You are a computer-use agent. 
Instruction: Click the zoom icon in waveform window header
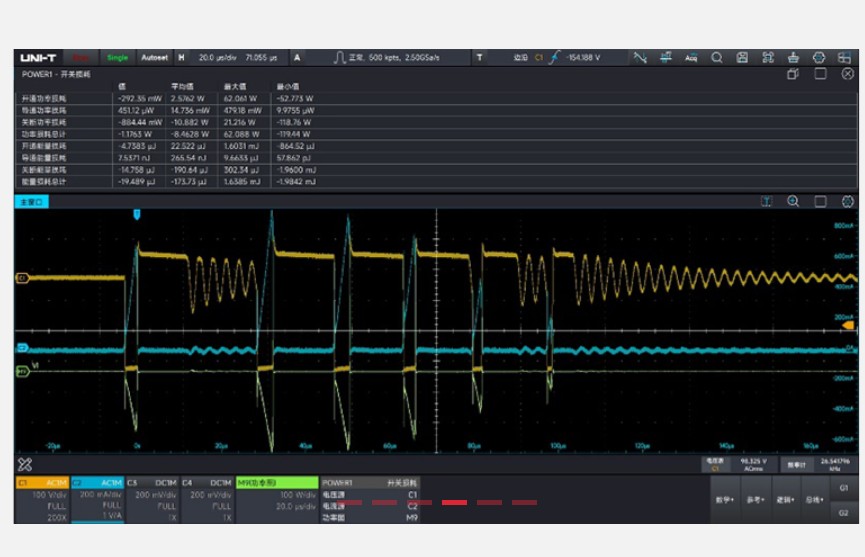[793, 201]
